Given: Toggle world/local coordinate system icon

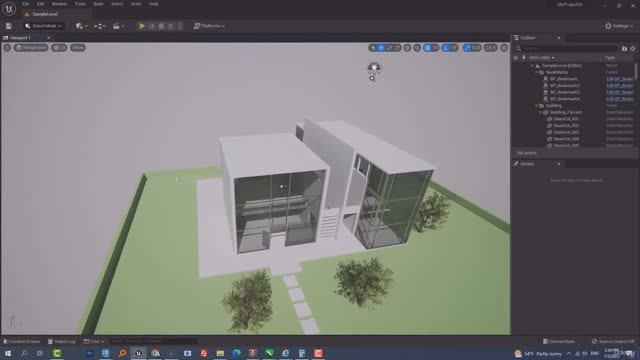Looking at the screenshot, I should point(407,48).
